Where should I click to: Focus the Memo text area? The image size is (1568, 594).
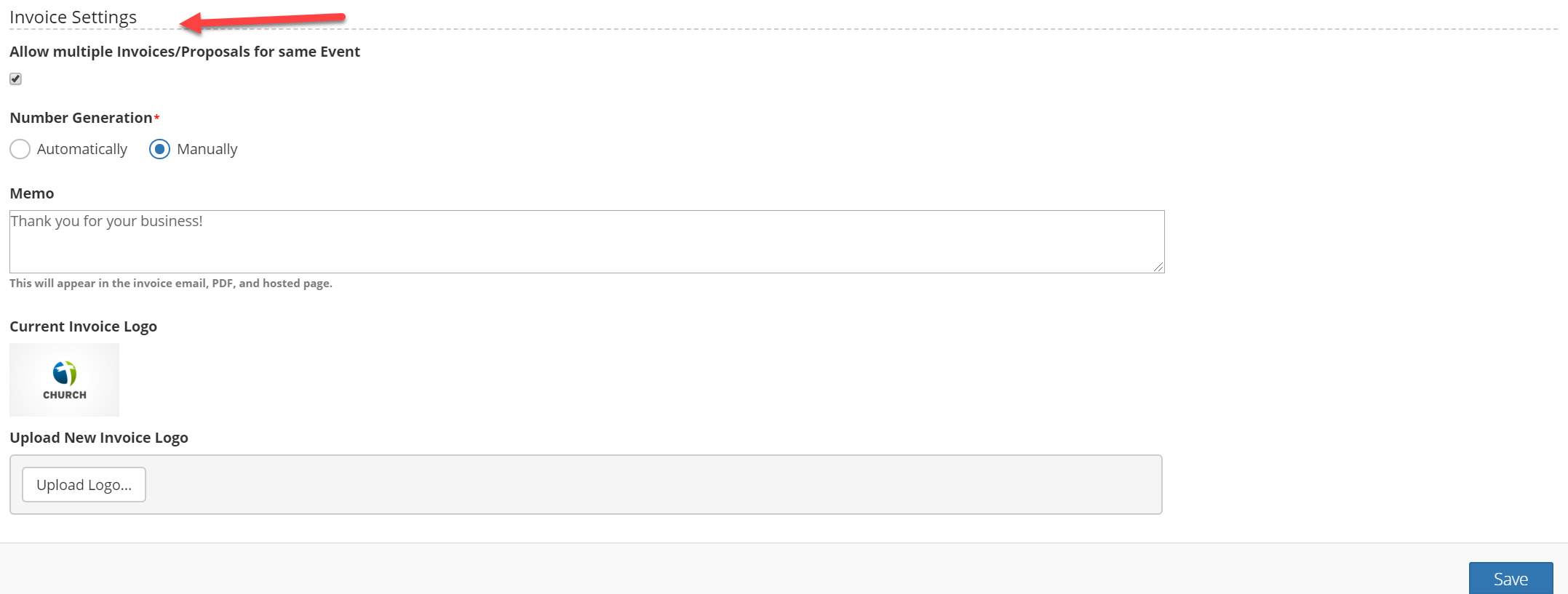(x=586, y=241)
